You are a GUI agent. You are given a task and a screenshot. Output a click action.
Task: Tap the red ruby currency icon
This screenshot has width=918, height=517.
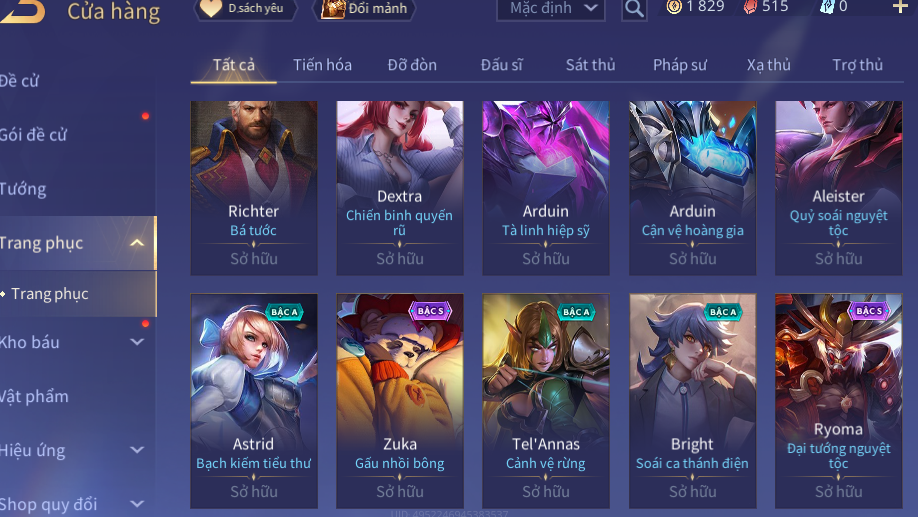750,7
